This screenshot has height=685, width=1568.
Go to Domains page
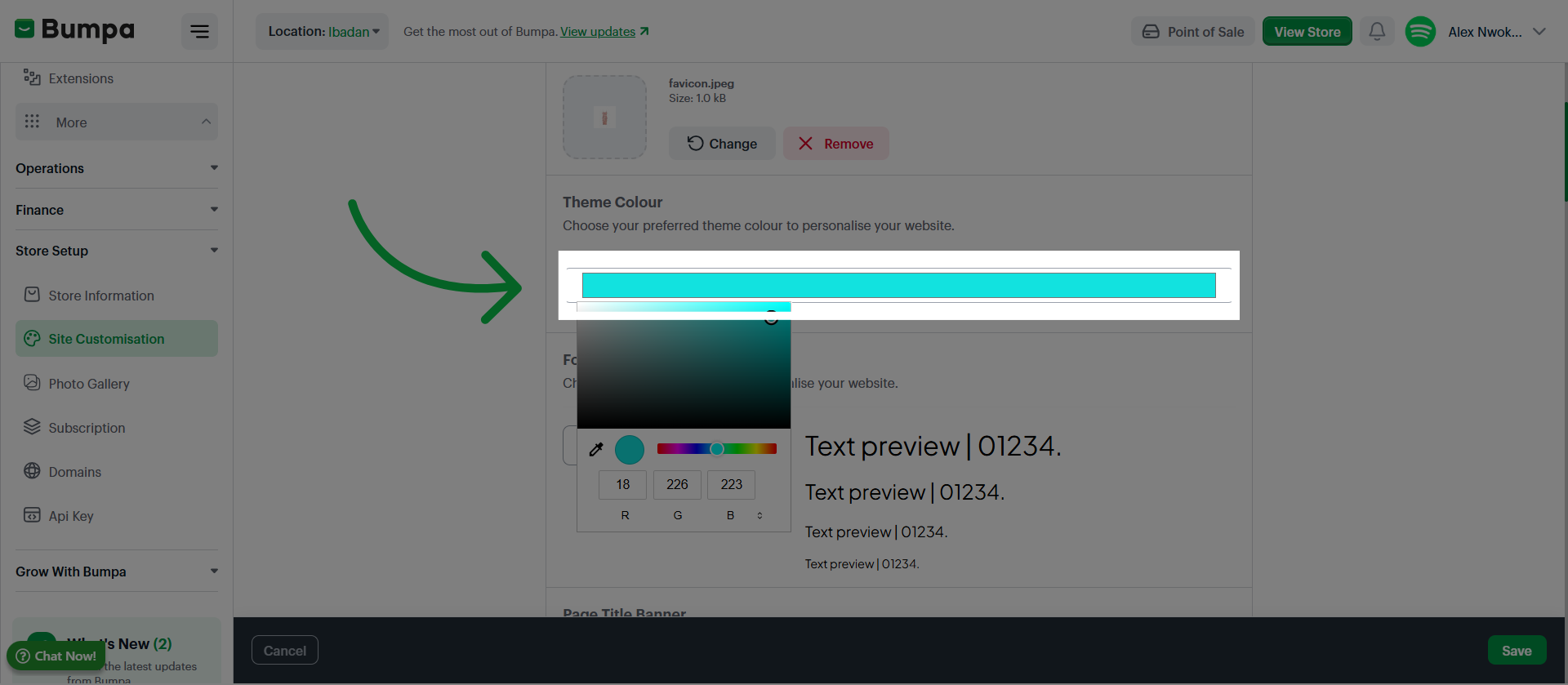(75, 472)
